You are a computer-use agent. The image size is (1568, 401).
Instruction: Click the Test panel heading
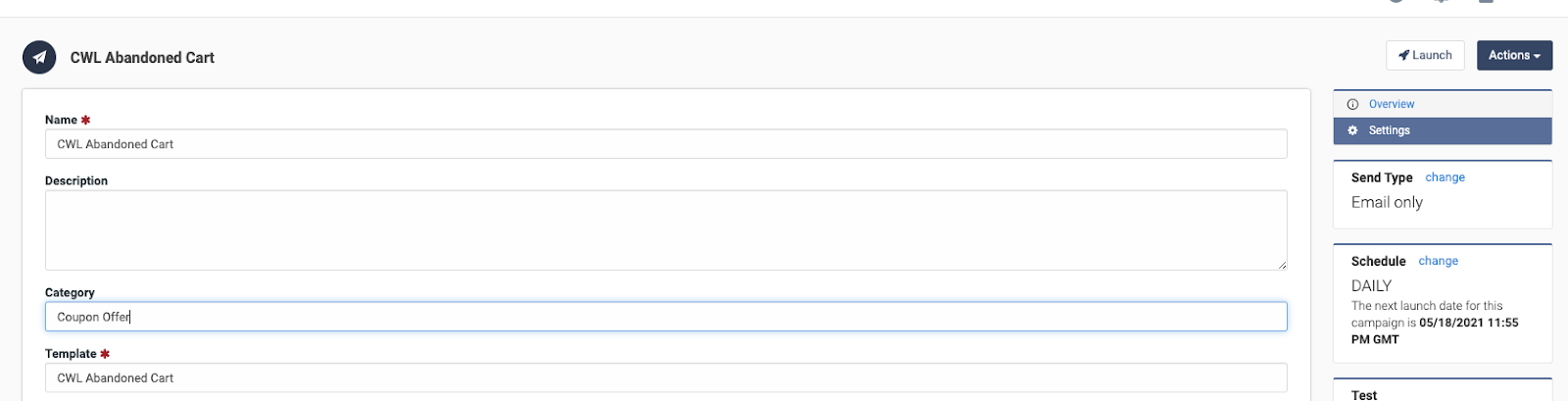coord(1364,395)
